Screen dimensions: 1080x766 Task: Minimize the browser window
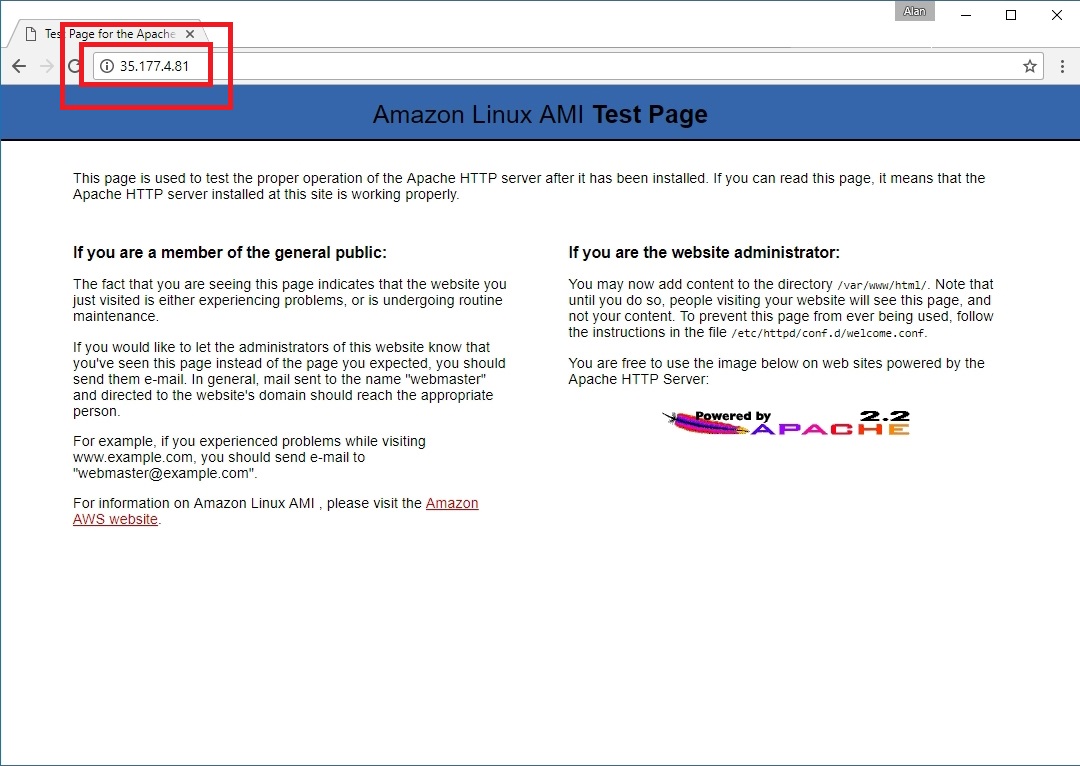(x=966, y=14)
